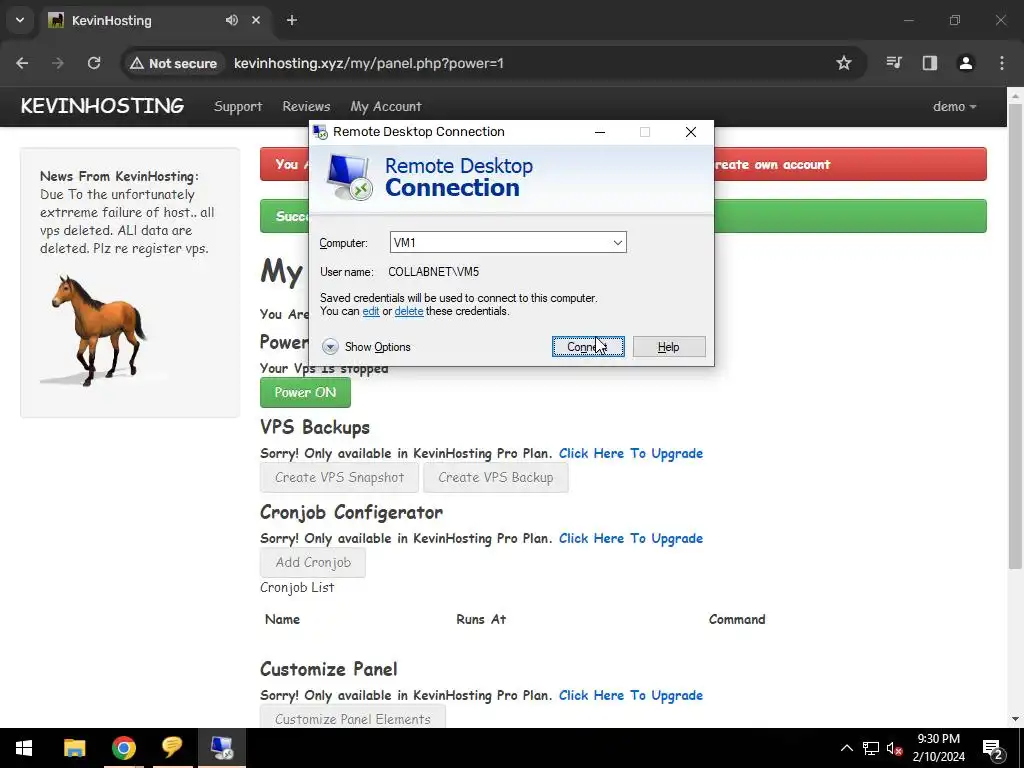Click the green Power ON button
The height and width of the screenshot is (768, 1024).
tap(305, 392)
